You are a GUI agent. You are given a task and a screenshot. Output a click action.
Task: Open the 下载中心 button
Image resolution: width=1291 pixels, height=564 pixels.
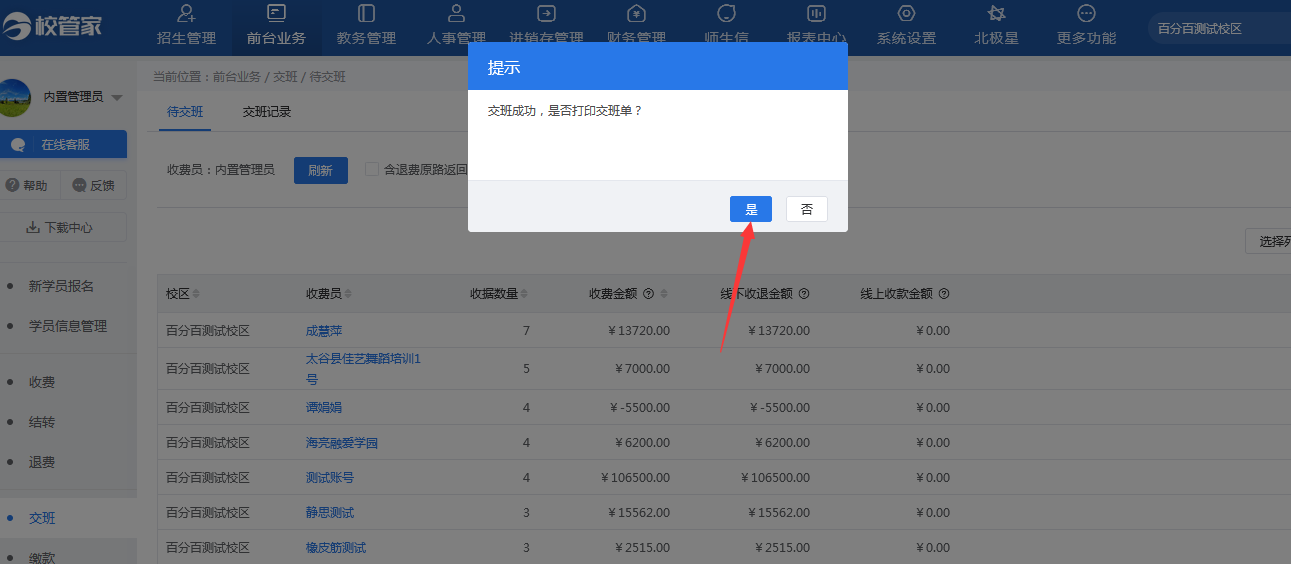point(62,227)
